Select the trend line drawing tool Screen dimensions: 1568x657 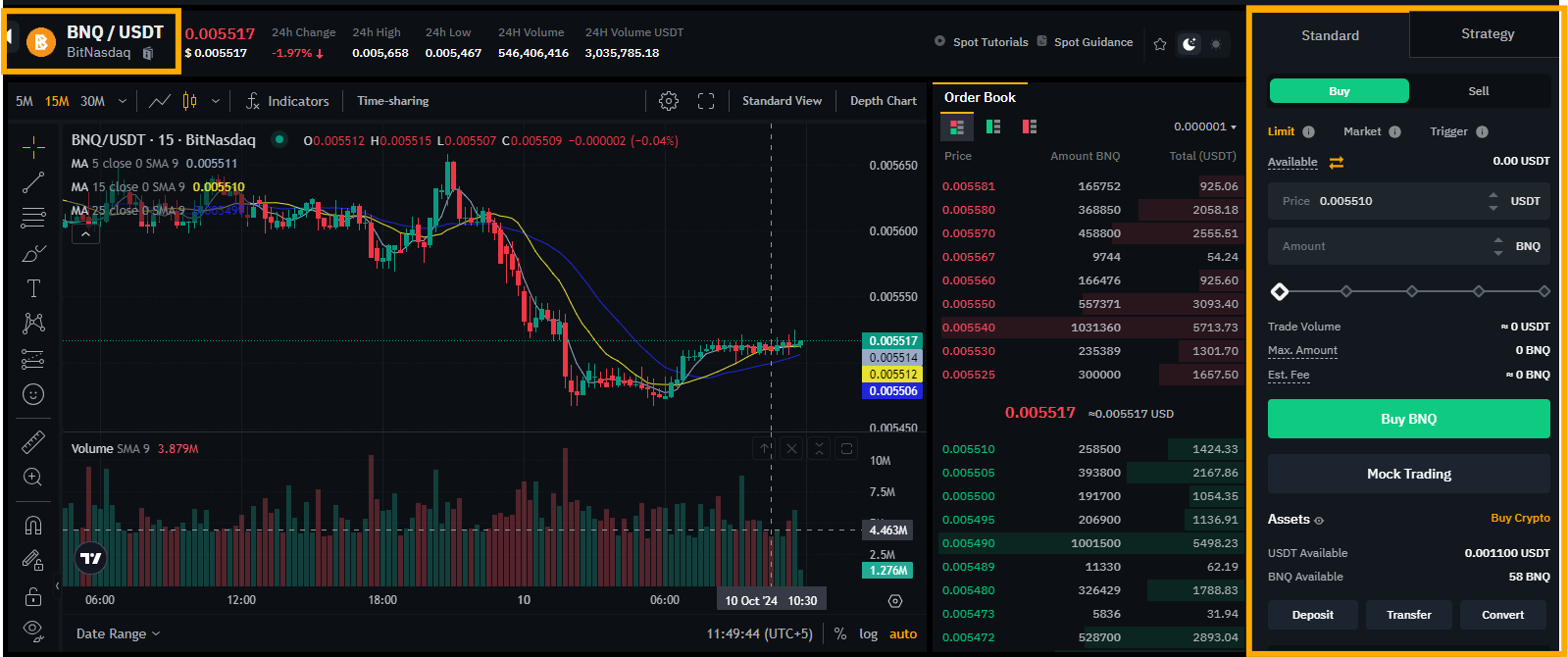[33, 182]
